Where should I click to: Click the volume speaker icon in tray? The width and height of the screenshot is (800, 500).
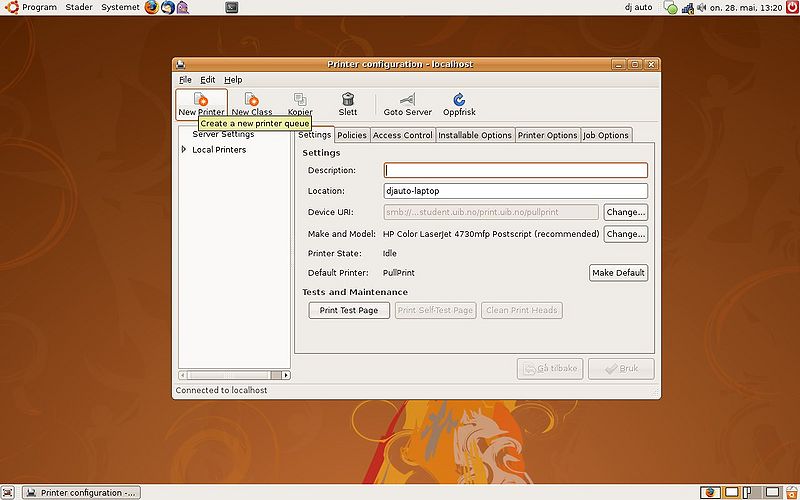[702, 8]
